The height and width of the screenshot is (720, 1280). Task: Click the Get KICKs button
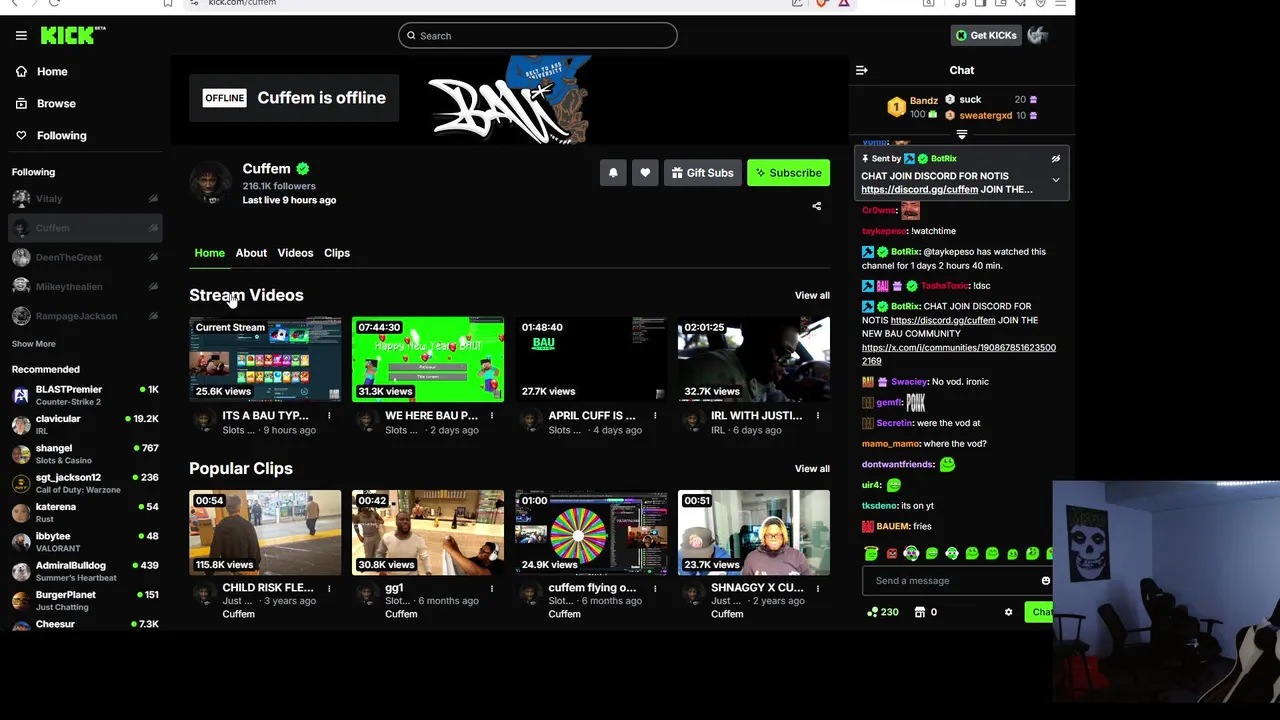click(x=986, y=36)
